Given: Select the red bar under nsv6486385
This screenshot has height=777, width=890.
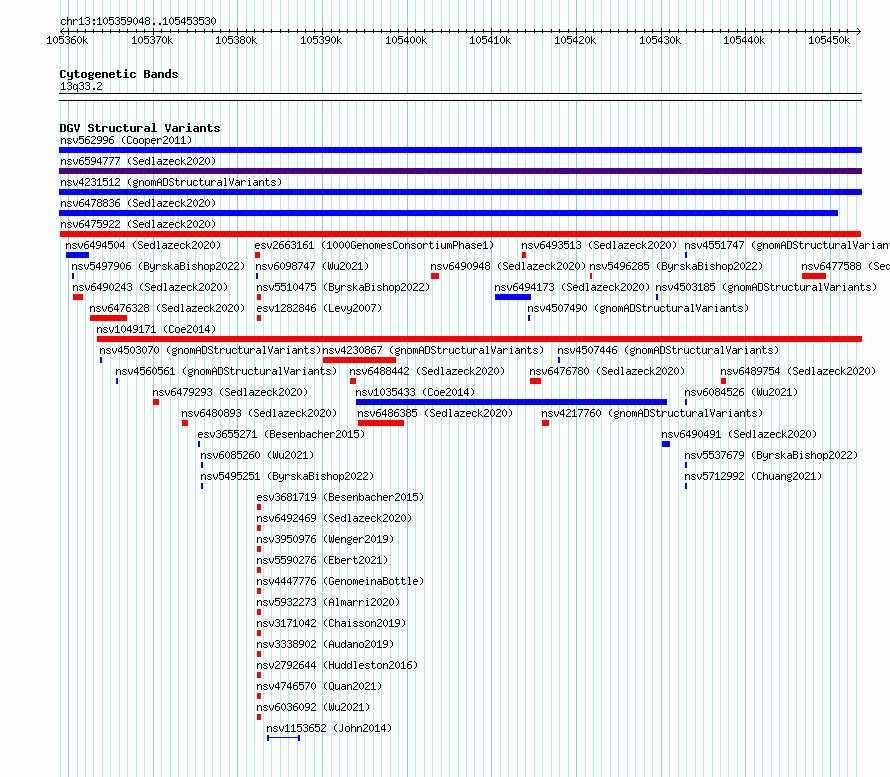Looking at the screenshot, I should [x=381, y=423].
